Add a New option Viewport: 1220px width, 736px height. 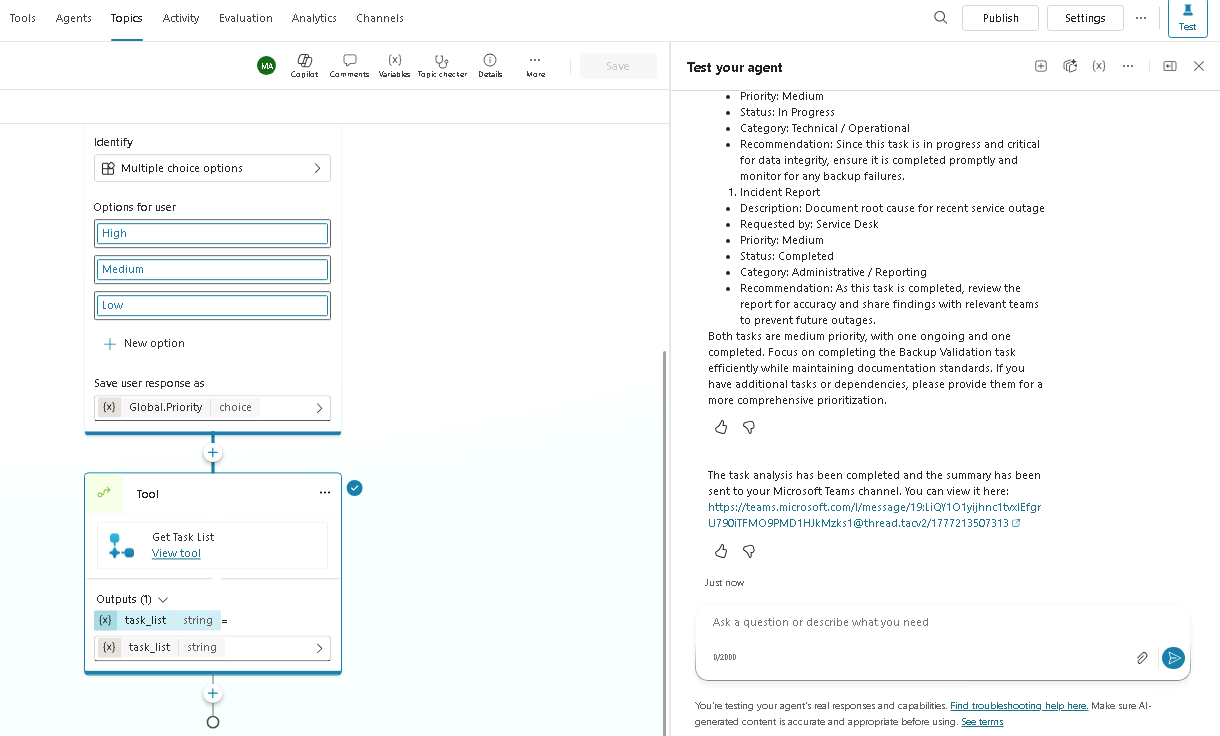click(145, 343)
